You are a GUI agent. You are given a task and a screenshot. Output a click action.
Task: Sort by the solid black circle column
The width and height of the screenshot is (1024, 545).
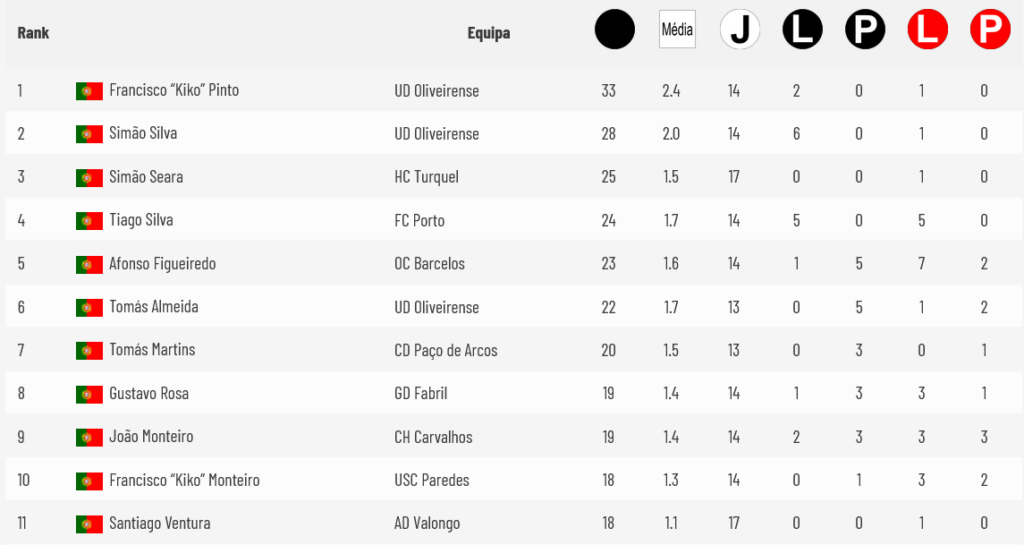[615, 29]
